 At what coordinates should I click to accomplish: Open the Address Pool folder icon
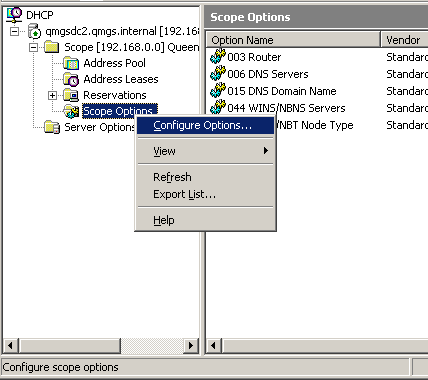point(71,63)
